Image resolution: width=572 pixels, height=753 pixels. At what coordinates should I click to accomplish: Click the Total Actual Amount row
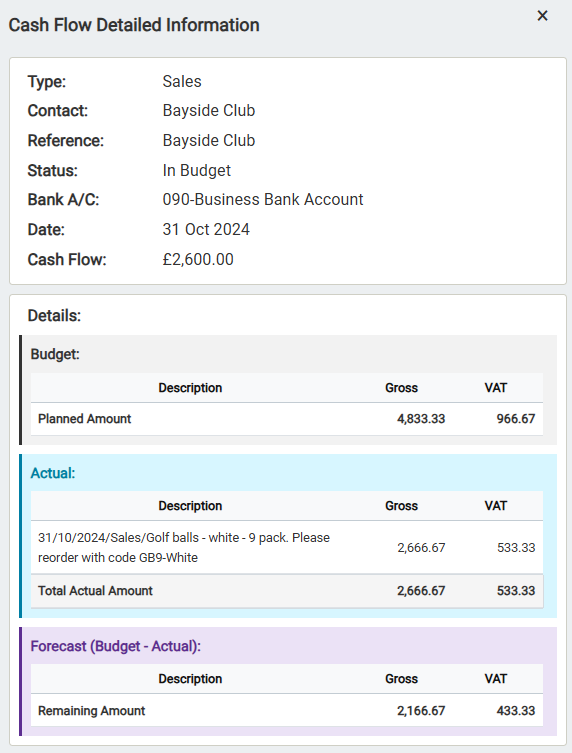coord(287,591)
